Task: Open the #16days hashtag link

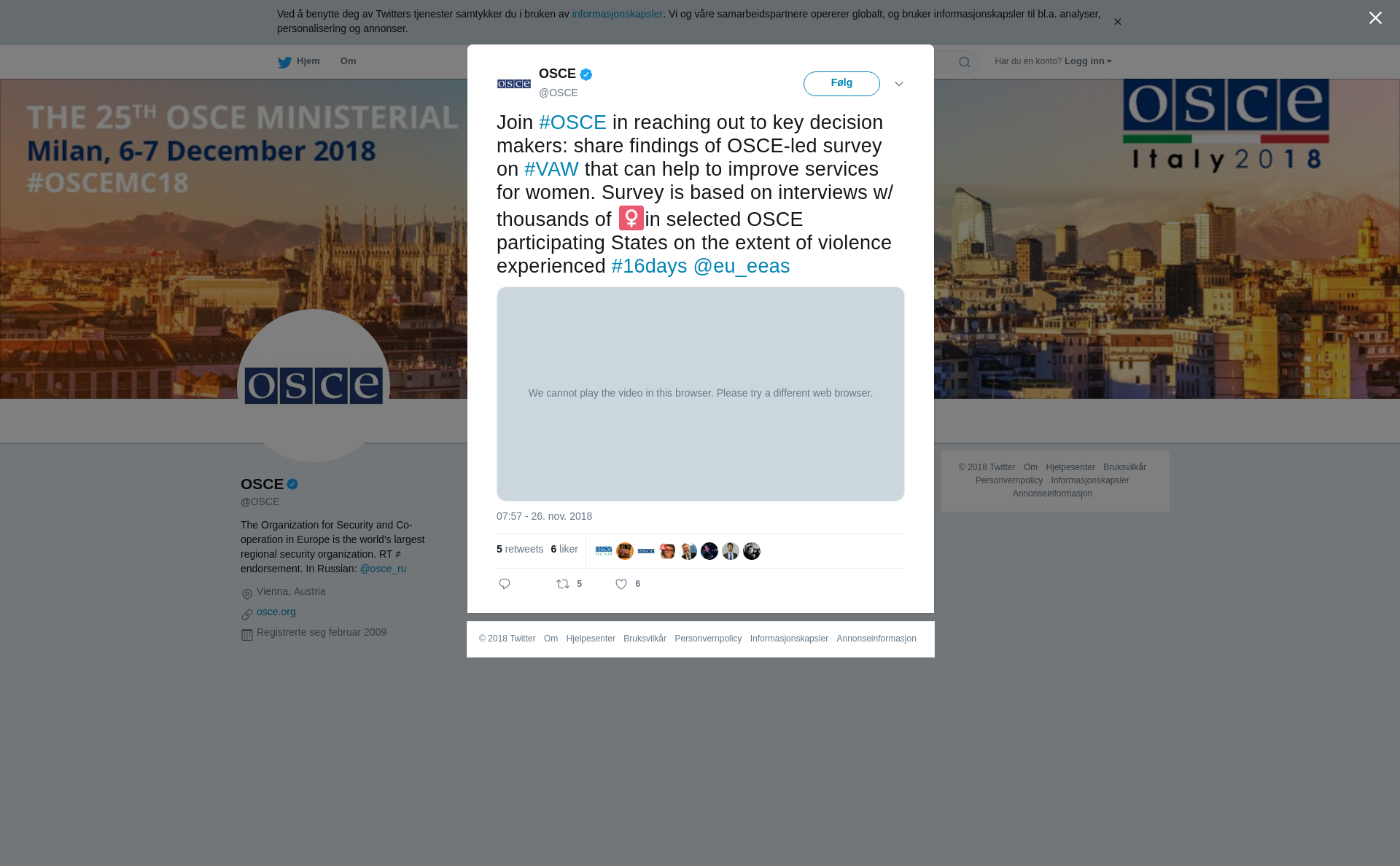Action: [x=649, y=266]
